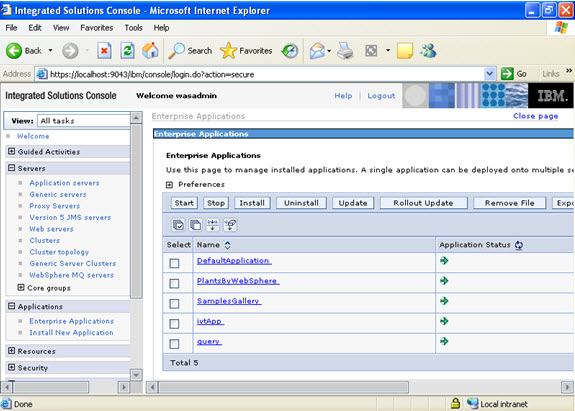Screen dimensions: 575x411
Task: Click the Forward navigation arrow icon
Action: [70, 51]
